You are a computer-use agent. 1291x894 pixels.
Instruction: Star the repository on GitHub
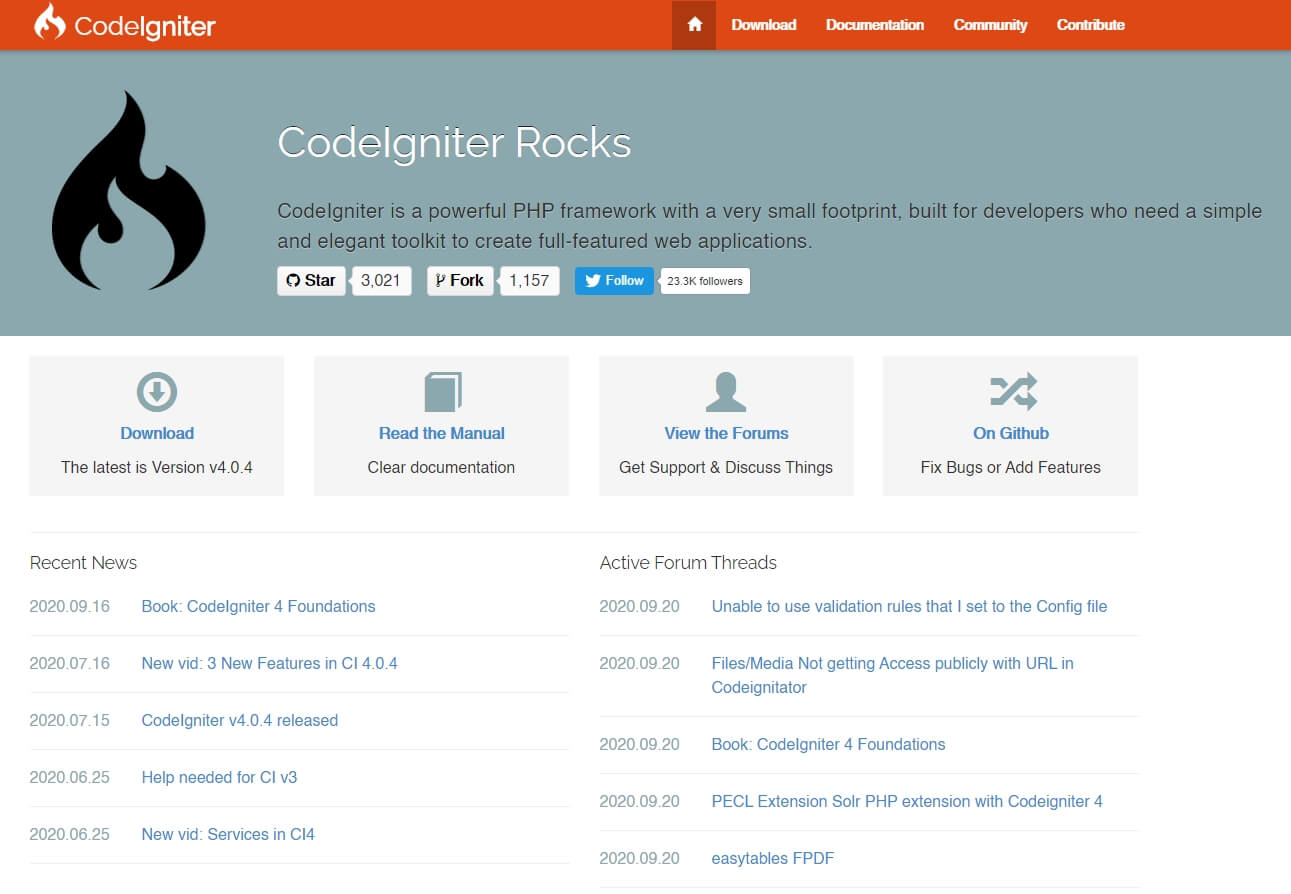[x=311, y=281]
